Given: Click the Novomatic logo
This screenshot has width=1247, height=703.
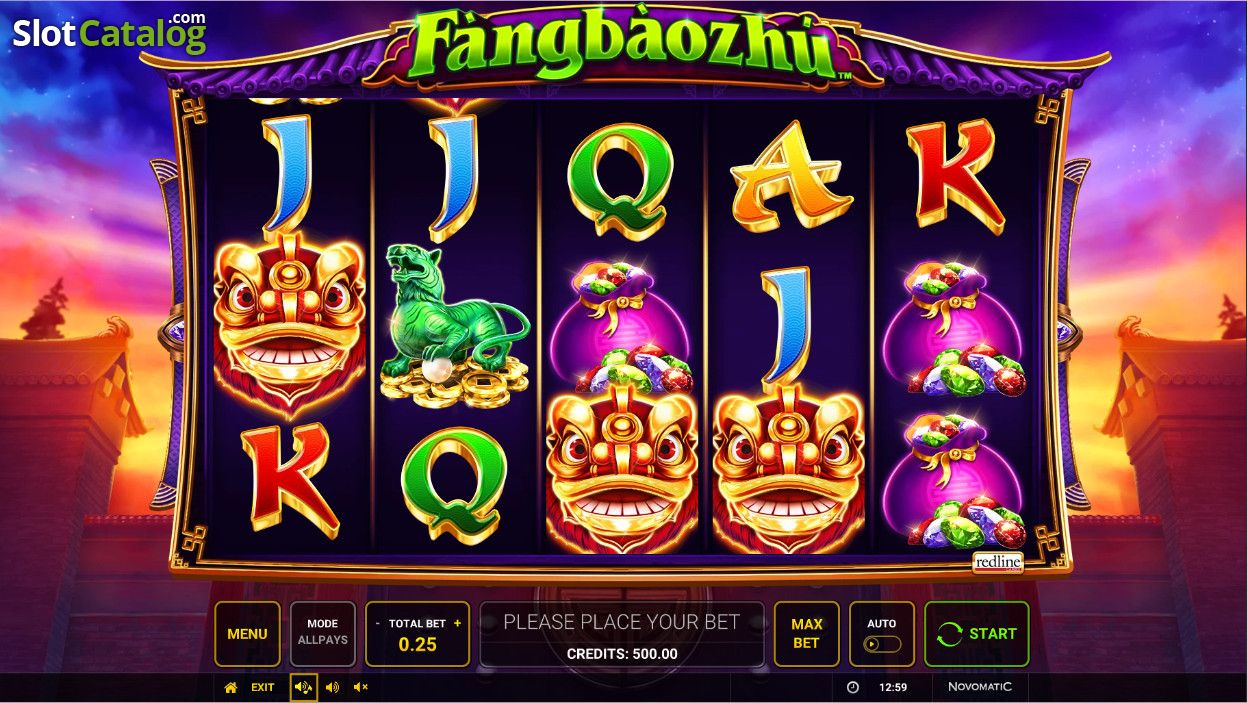Looking at the screenshot, I should tap(980, 687).
